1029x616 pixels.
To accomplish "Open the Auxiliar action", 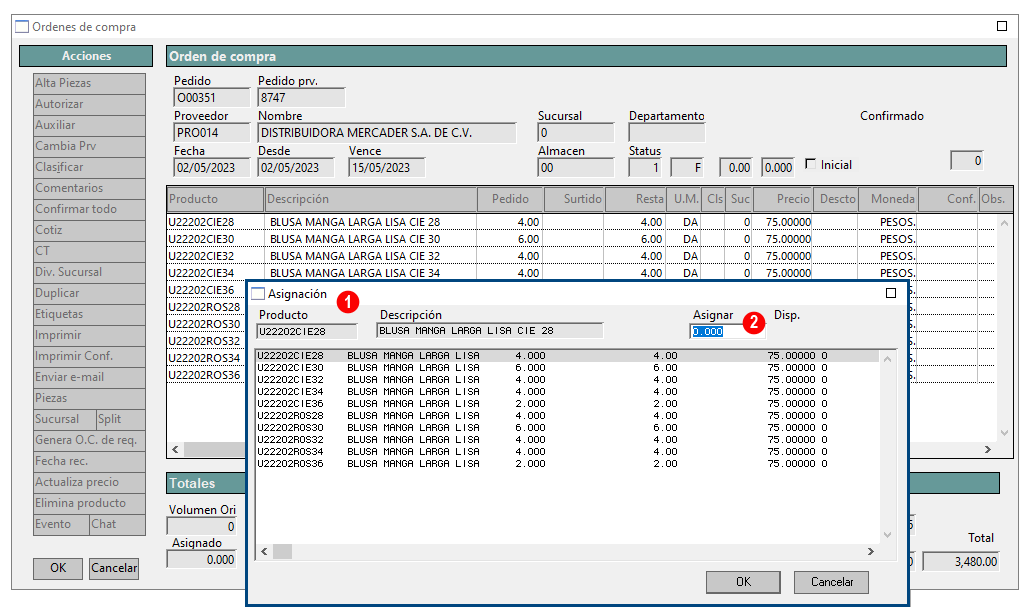I will (x=89, y=125).
